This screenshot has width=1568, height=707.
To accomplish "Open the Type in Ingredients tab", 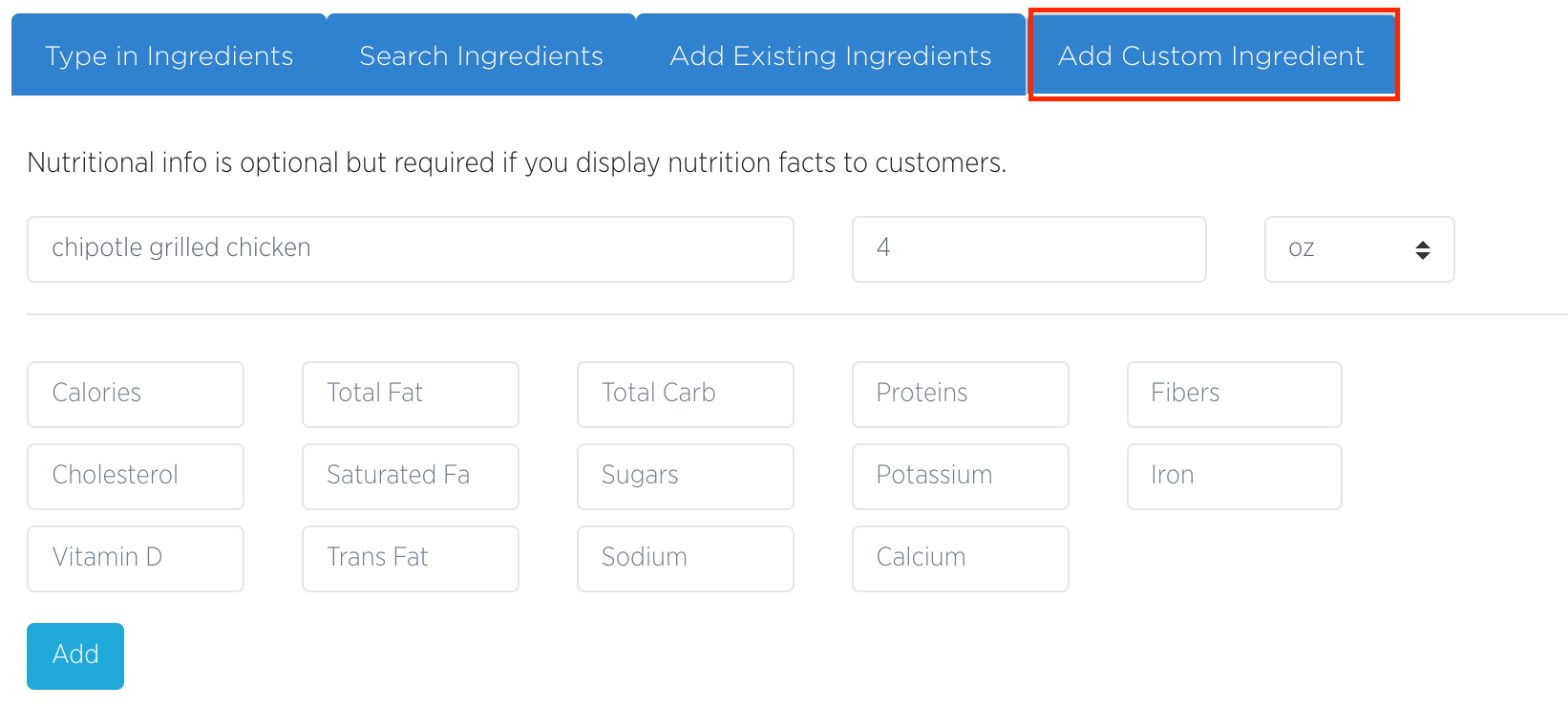I will (169, 56).
